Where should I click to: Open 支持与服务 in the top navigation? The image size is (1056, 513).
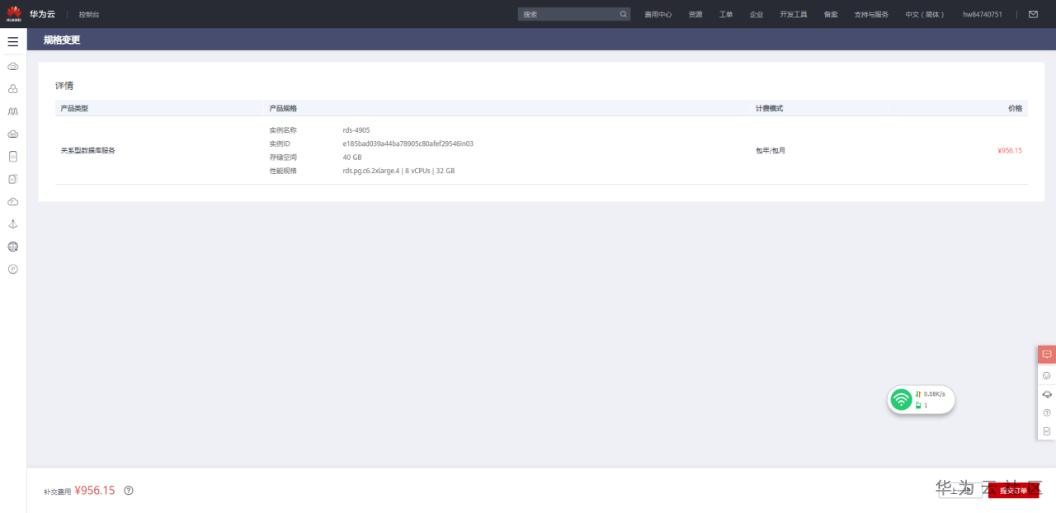point(871,14)
